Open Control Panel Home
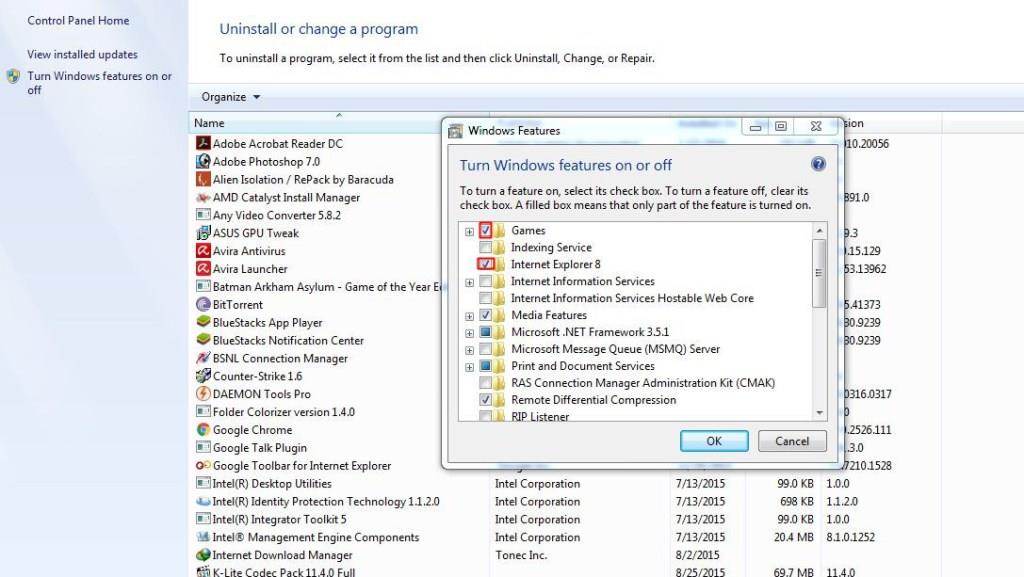1024x577 pixels. coord(78,20)
